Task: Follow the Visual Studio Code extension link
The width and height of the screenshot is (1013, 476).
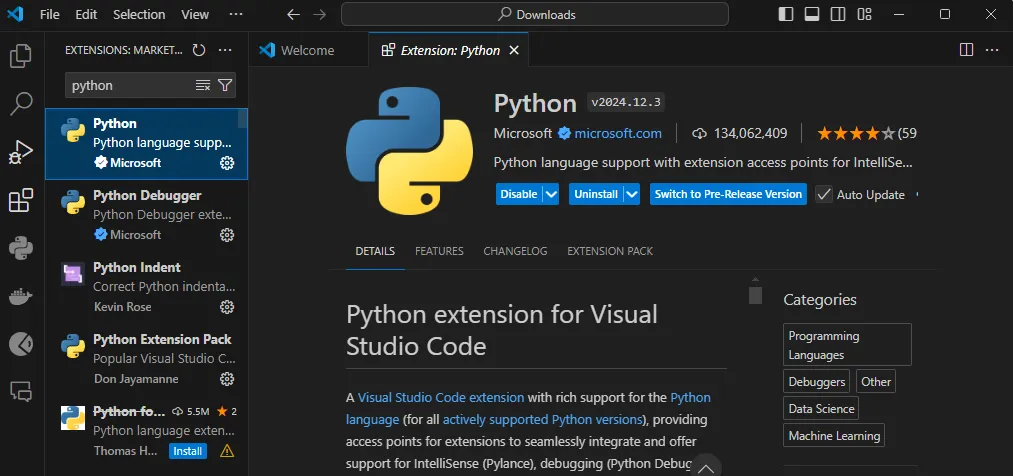Action: click(x=441, y=397)
